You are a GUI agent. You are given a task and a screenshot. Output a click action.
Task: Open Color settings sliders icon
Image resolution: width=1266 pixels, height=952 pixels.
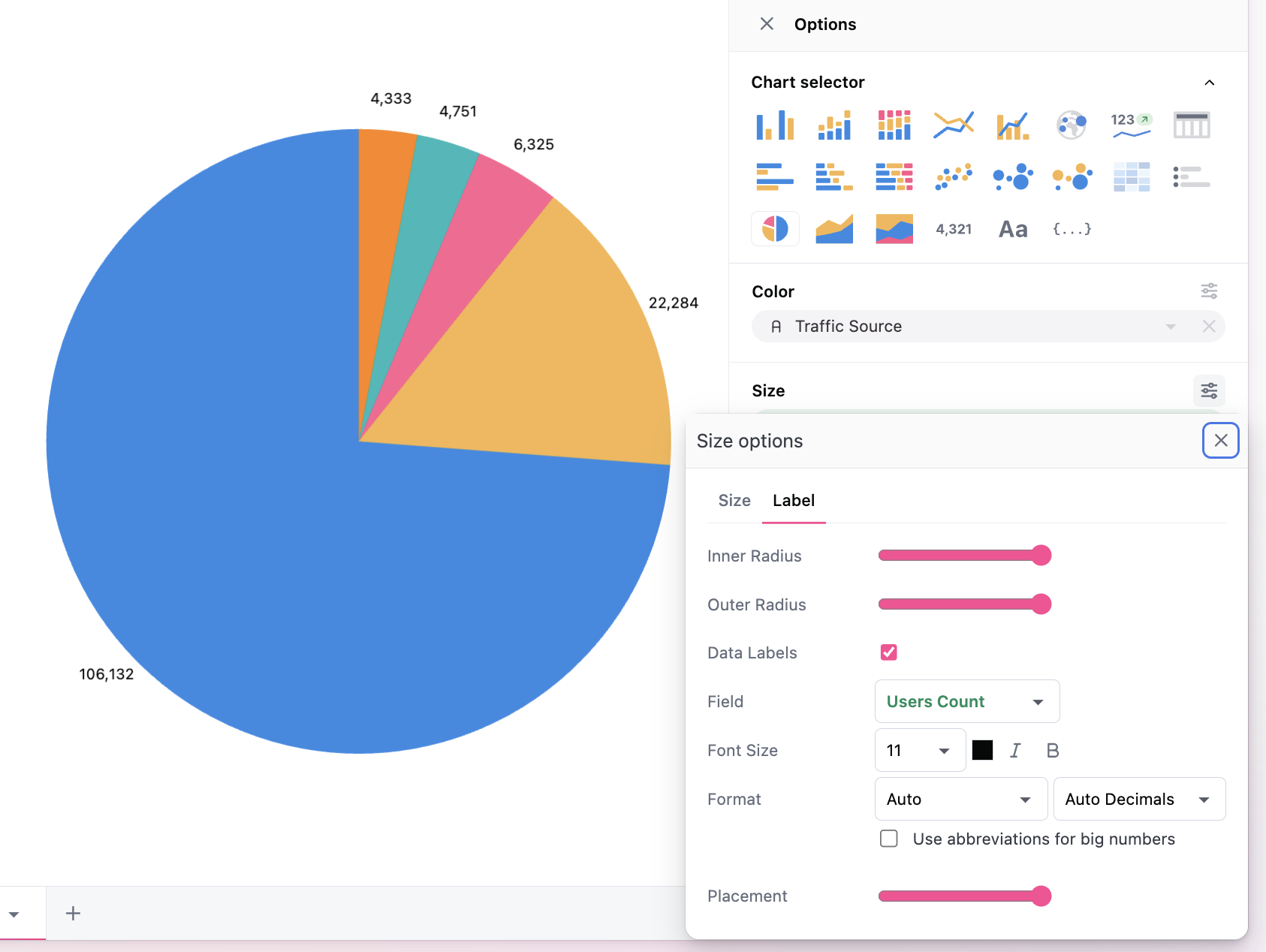point(1208,291)
